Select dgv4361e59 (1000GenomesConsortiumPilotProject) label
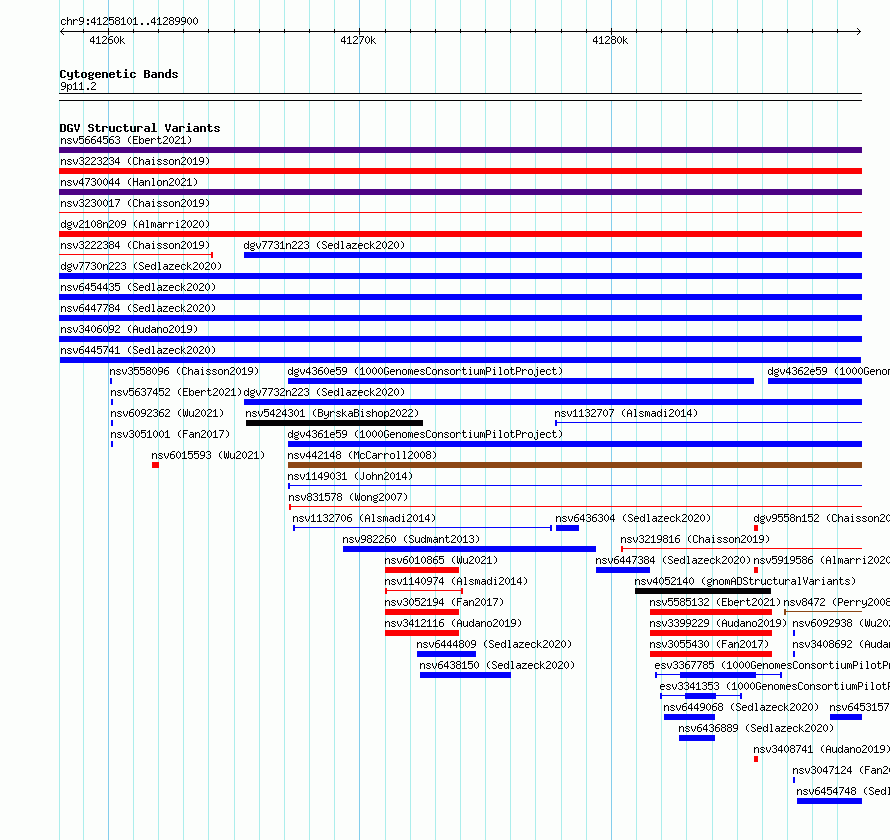This screenshot has height=840, width=890. point(425,434)
